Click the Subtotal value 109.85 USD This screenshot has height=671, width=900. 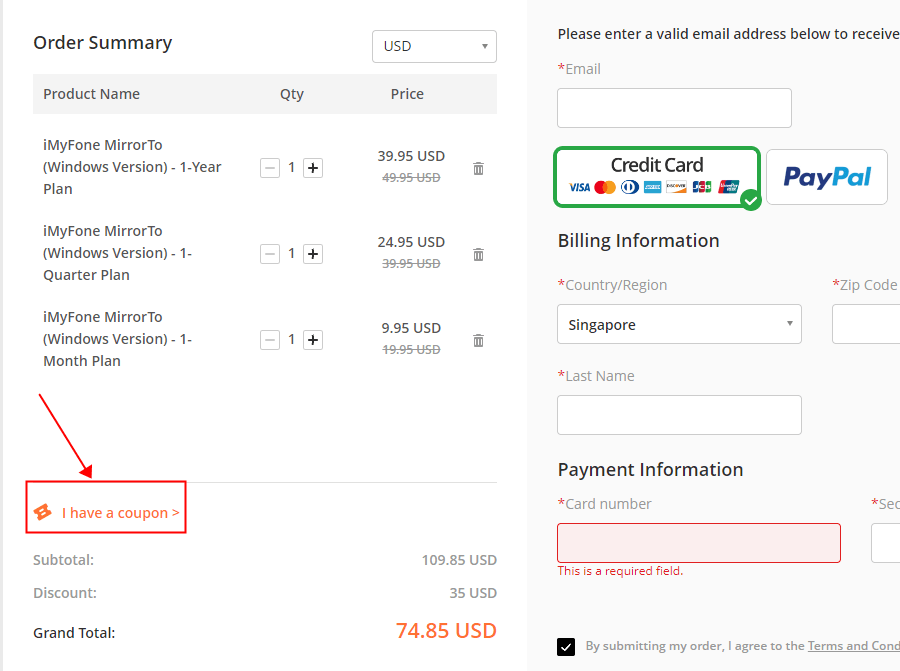click(x=459, y=560)
